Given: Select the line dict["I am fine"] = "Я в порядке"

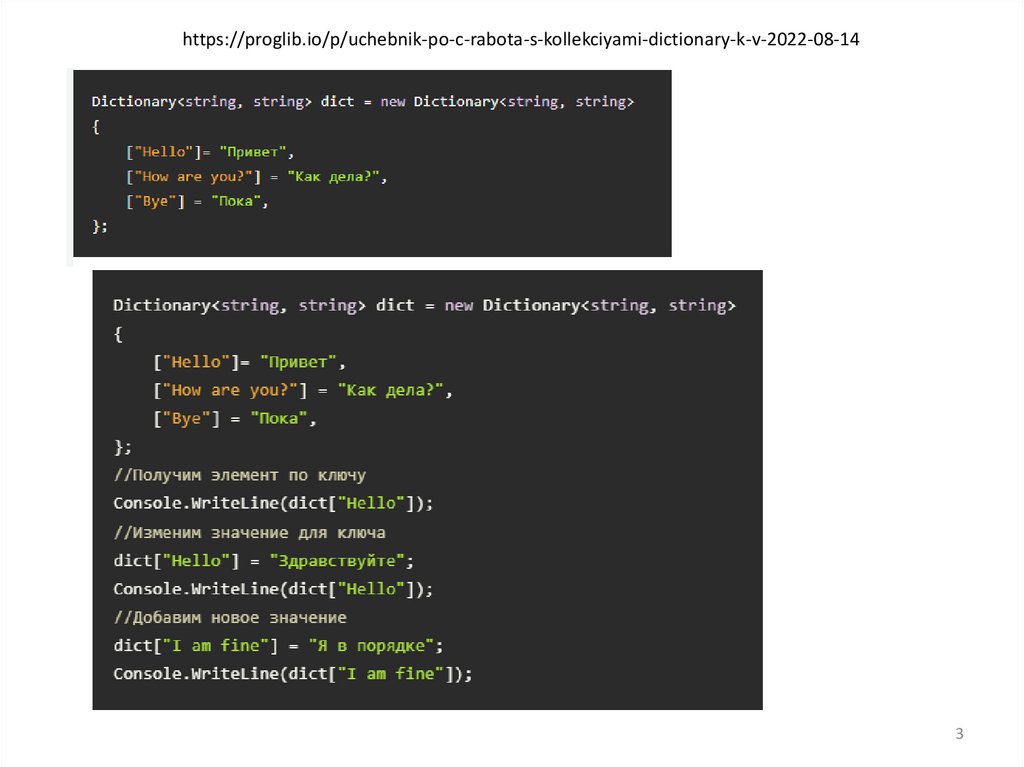Looking at the screenshot, I should click(x=278, y=645).
